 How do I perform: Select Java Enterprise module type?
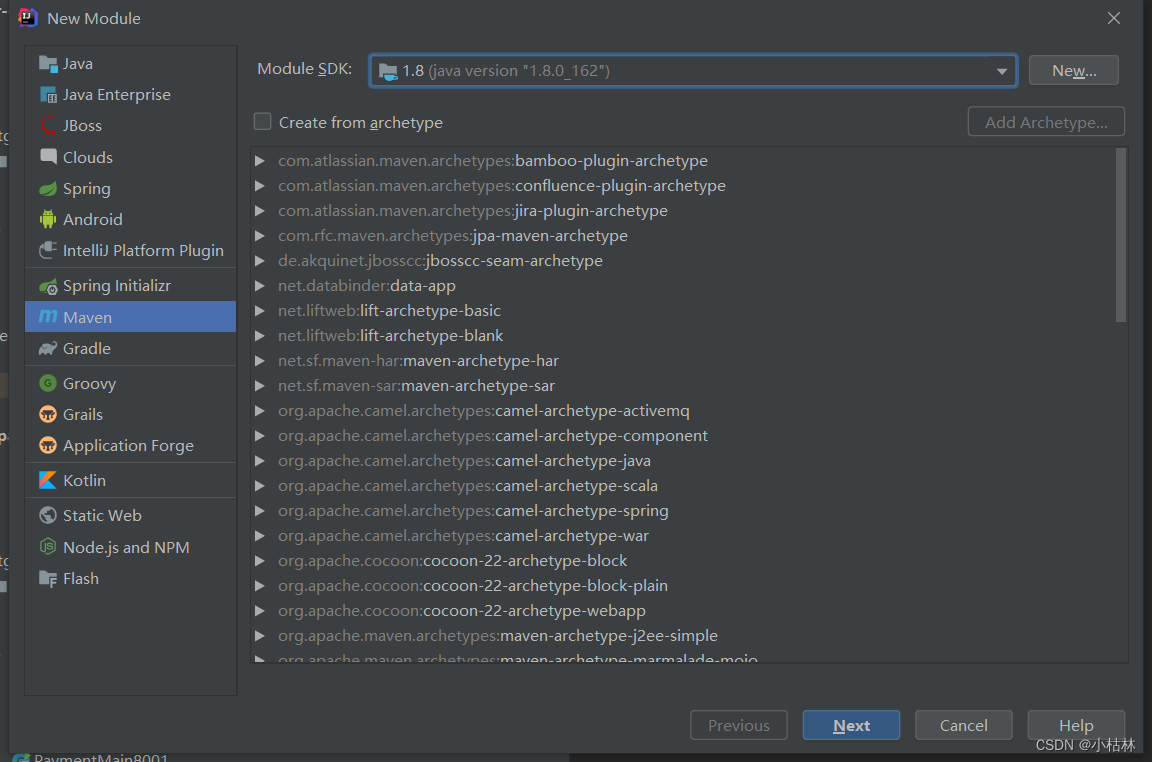coord(116,95)
